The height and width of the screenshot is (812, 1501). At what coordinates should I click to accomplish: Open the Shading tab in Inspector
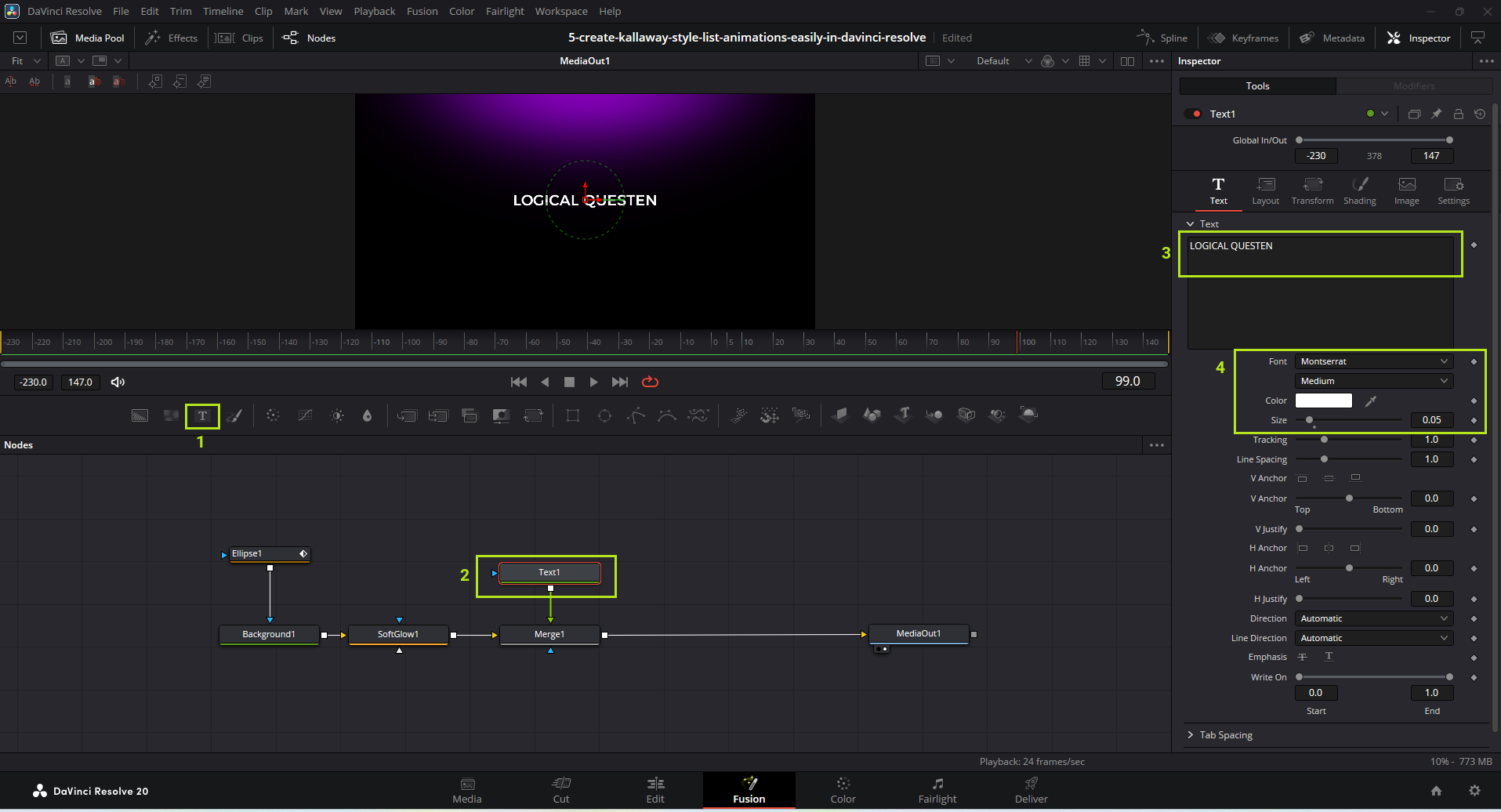click(1359, 190)
